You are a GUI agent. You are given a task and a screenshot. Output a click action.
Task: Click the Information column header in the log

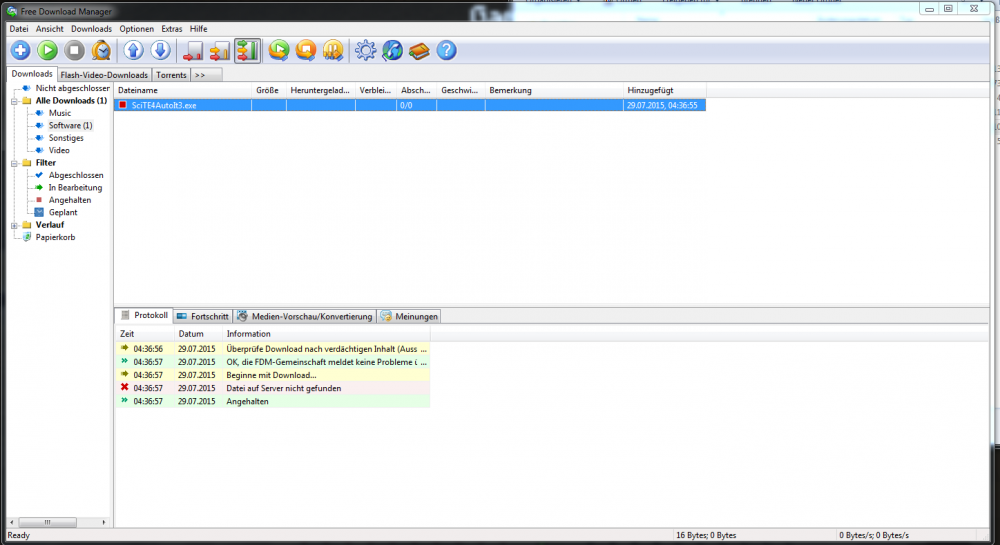[327, 334]
